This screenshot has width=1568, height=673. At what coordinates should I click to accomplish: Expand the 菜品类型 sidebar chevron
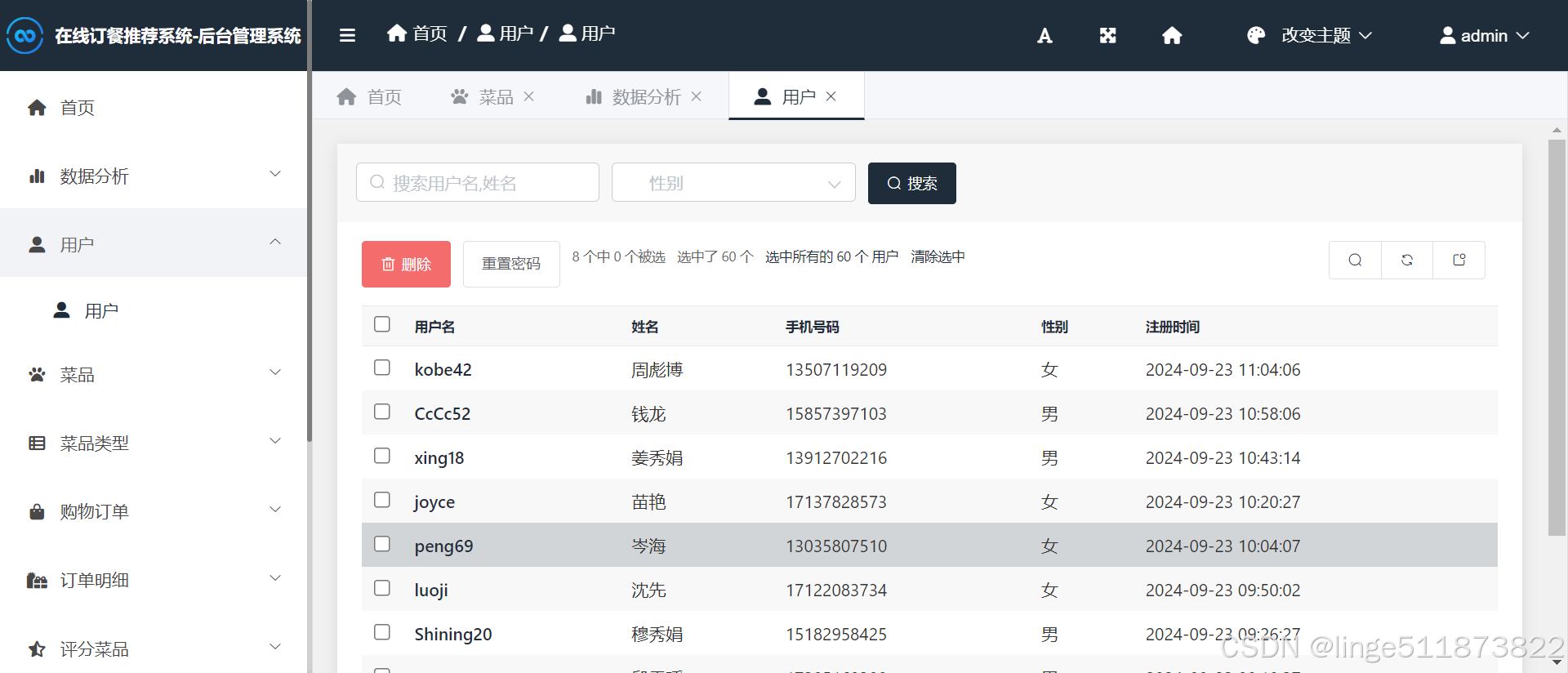pyautogui.click(x=275, y=441)
